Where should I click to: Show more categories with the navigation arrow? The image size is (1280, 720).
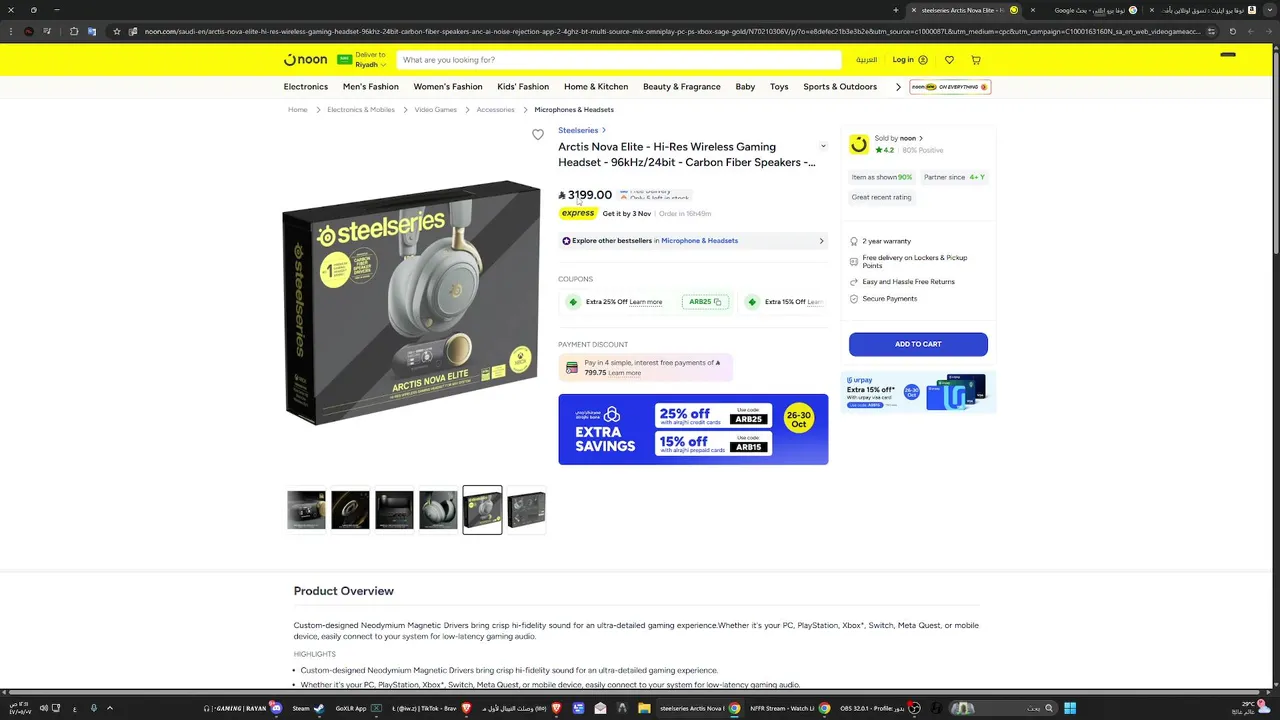[898, 87]
